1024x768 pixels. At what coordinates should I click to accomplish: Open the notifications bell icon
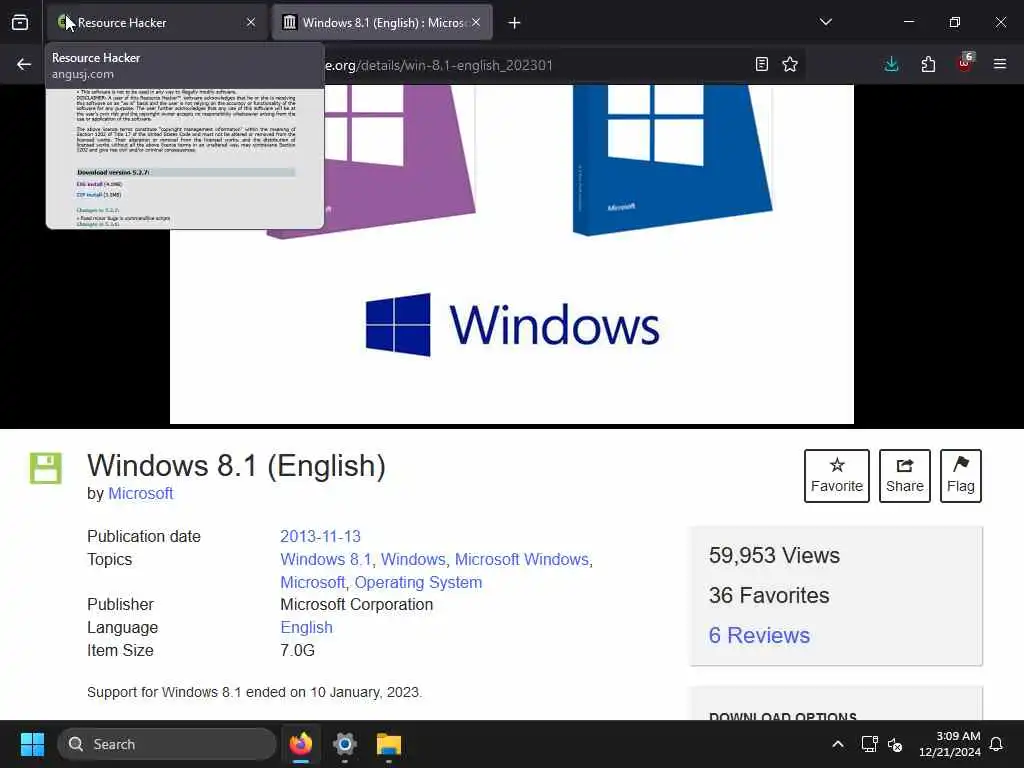click(x=996, y=744)
